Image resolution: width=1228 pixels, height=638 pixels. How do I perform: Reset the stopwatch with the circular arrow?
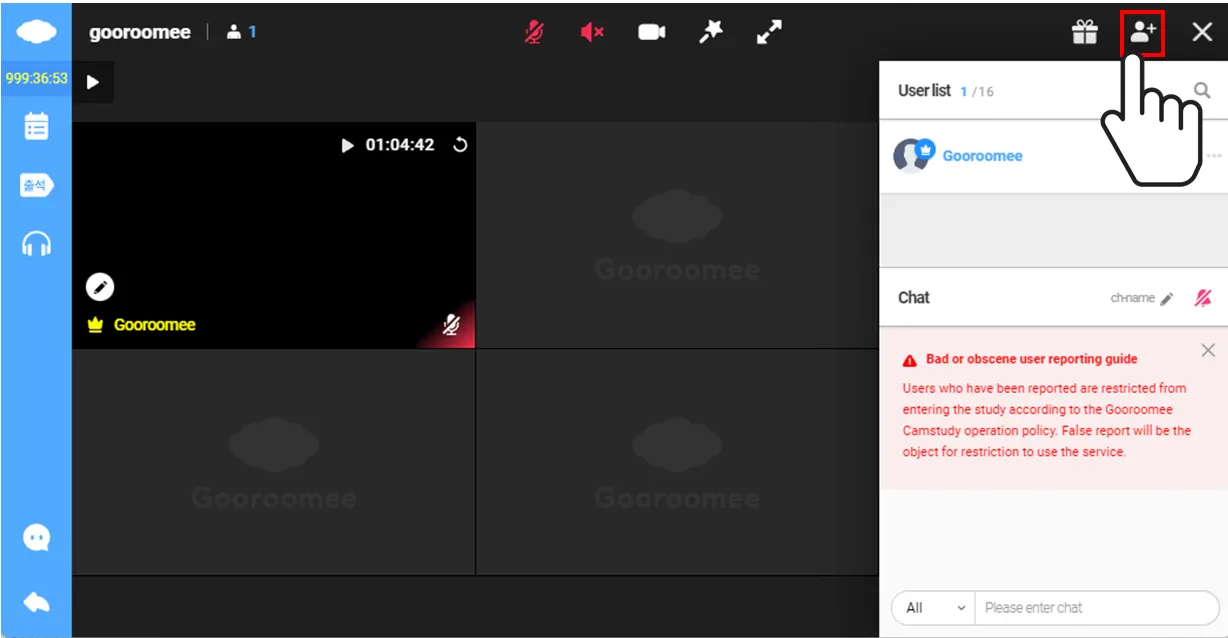[x=460, y=145]
